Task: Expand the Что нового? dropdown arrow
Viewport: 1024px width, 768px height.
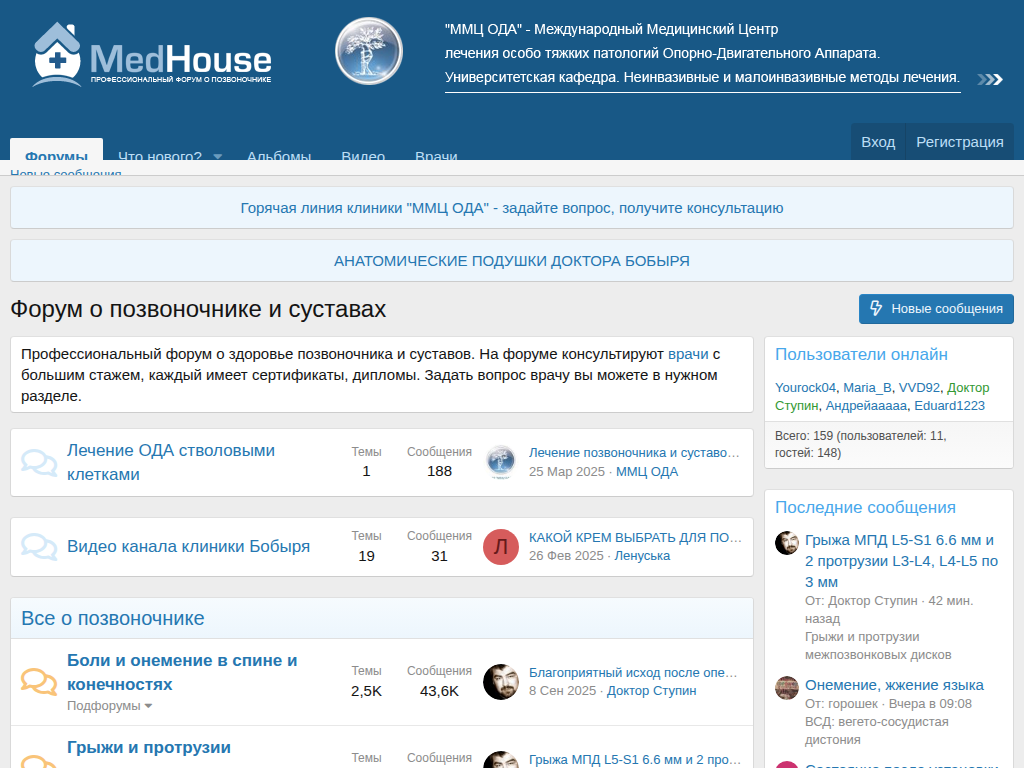Action: click(217, 156)
